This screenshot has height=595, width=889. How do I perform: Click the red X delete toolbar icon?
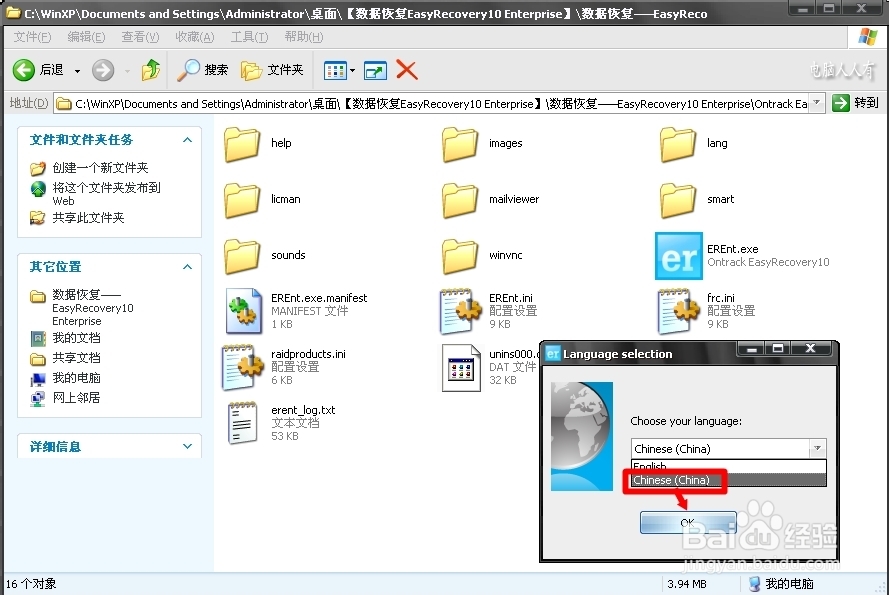(407, 70)
